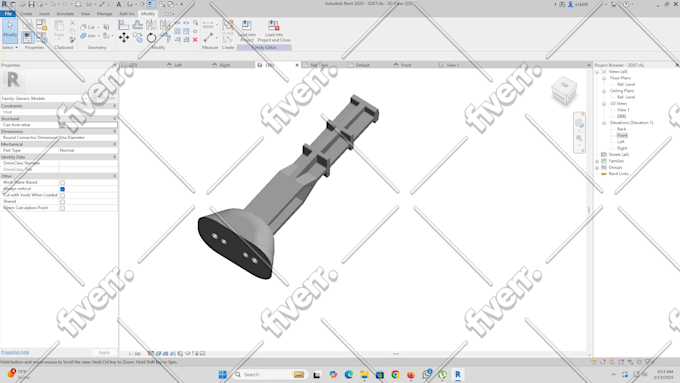Open the Annotate ribbon tab
The width and height of the screenshot is (680, 383).
point(65,14)
